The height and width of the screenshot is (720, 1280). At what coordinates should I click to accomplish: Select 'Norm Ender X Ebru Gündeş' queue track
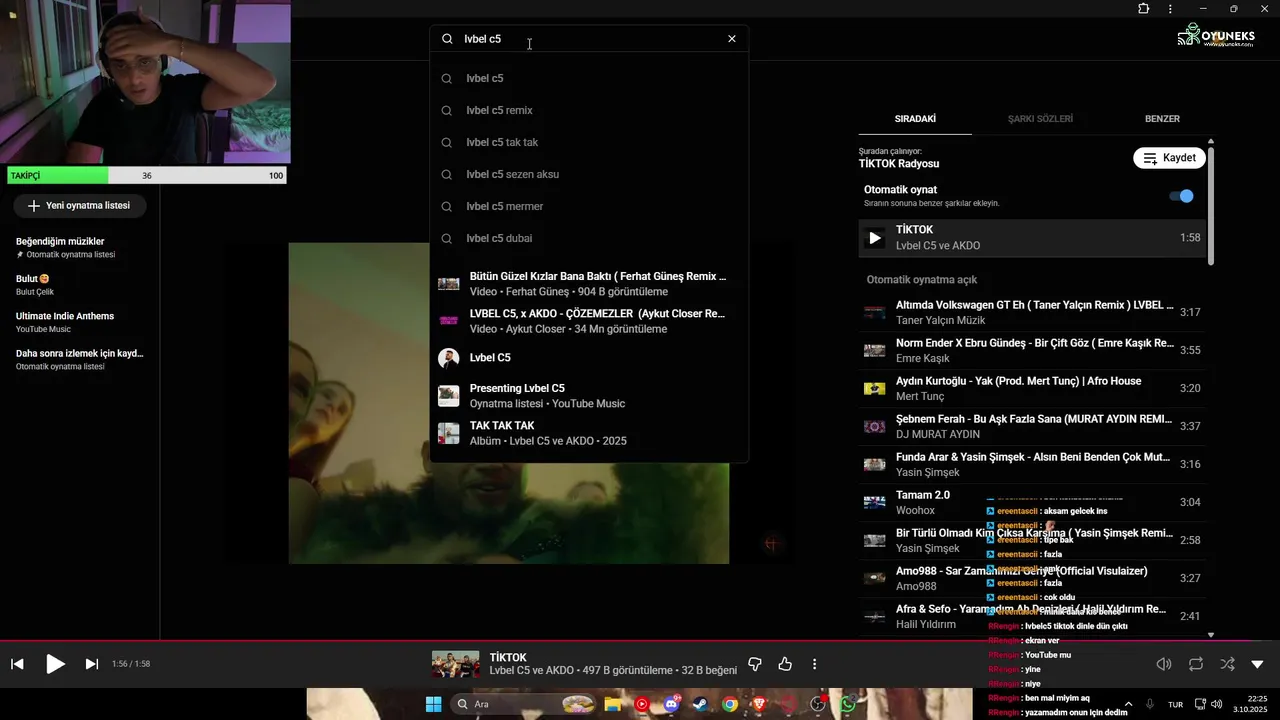[x=1032, y=350]
